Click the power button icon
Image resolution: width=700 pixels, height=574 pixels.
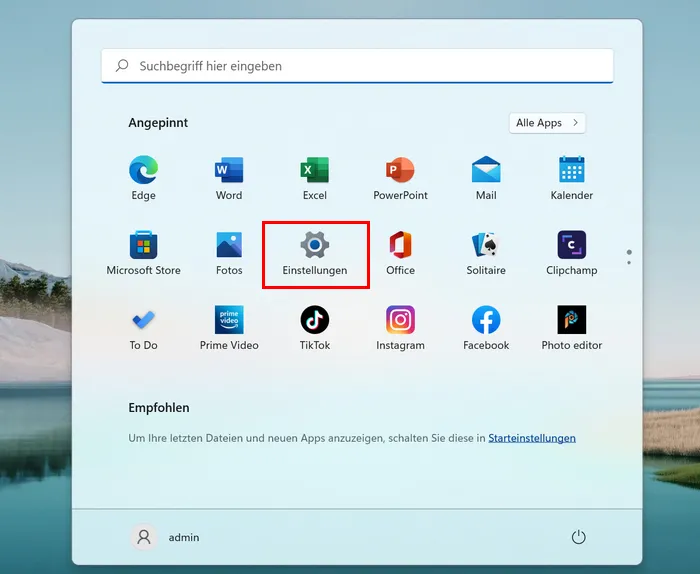click(x=579, y=537)
